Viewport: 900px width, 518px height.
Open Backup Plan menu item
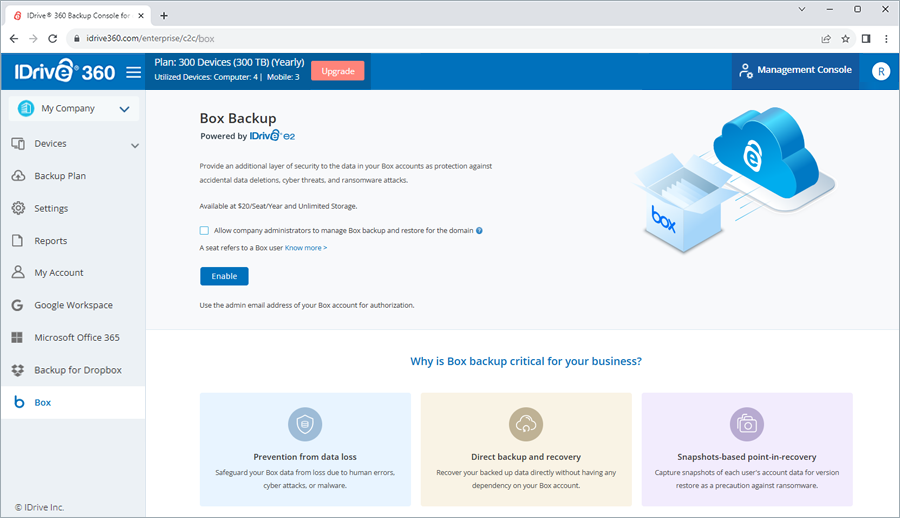click(73, 176)
